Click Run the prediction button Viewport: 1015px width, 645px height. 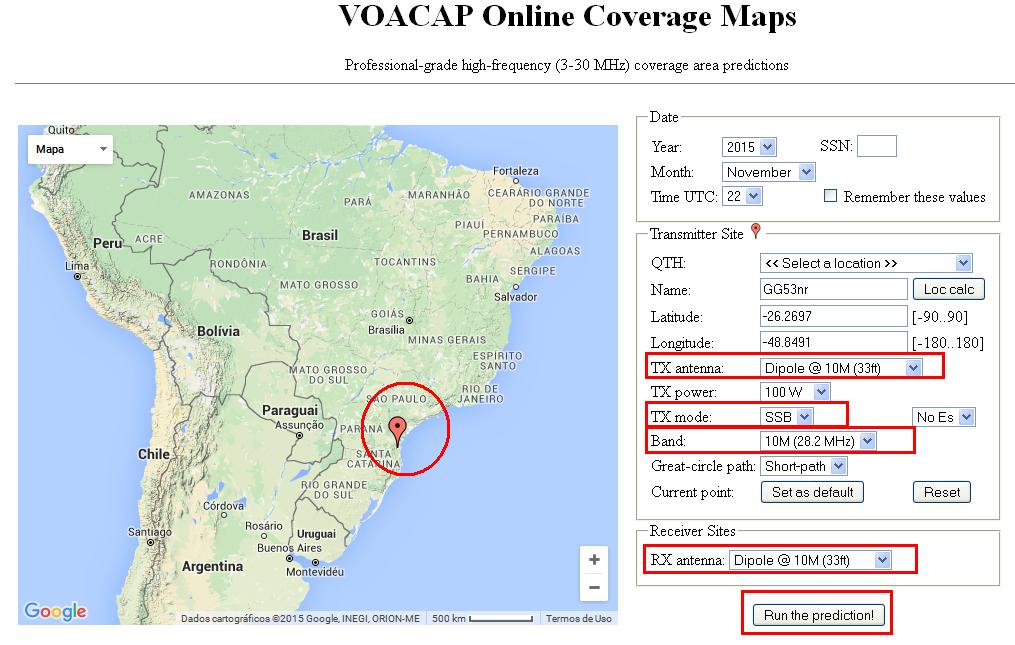[817, 614]
